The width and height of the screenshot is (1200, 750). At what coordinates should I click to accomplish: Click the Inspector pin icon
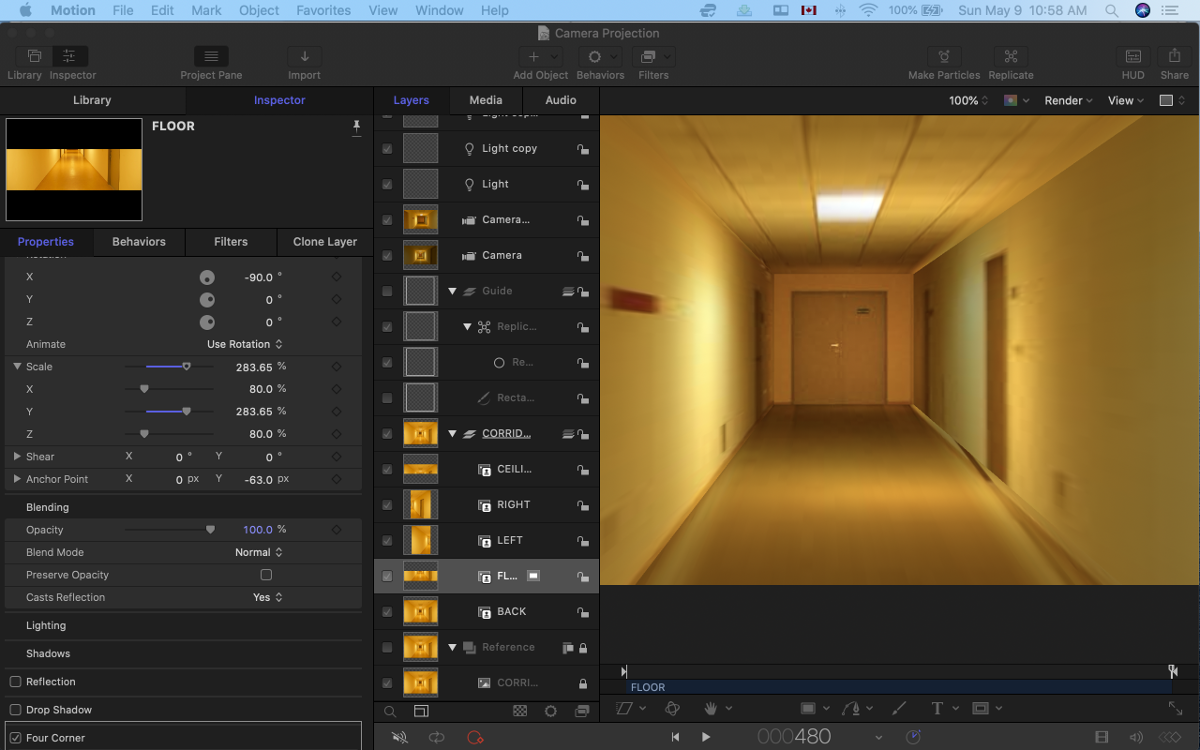(x=356, y=127)
